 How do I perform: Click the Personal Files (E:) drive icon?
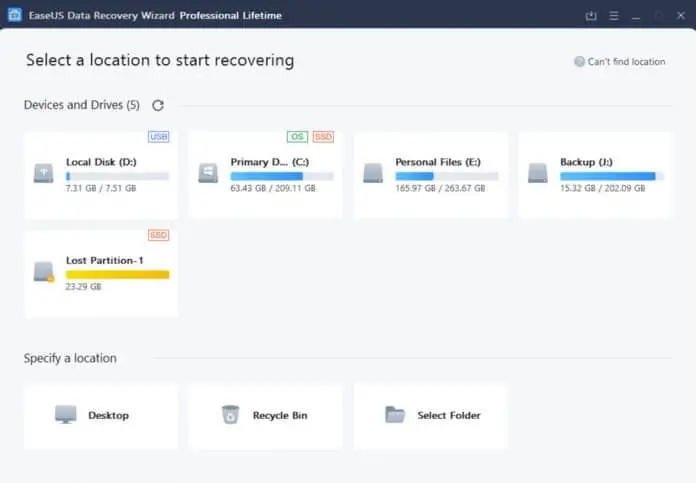click(373, 173)
